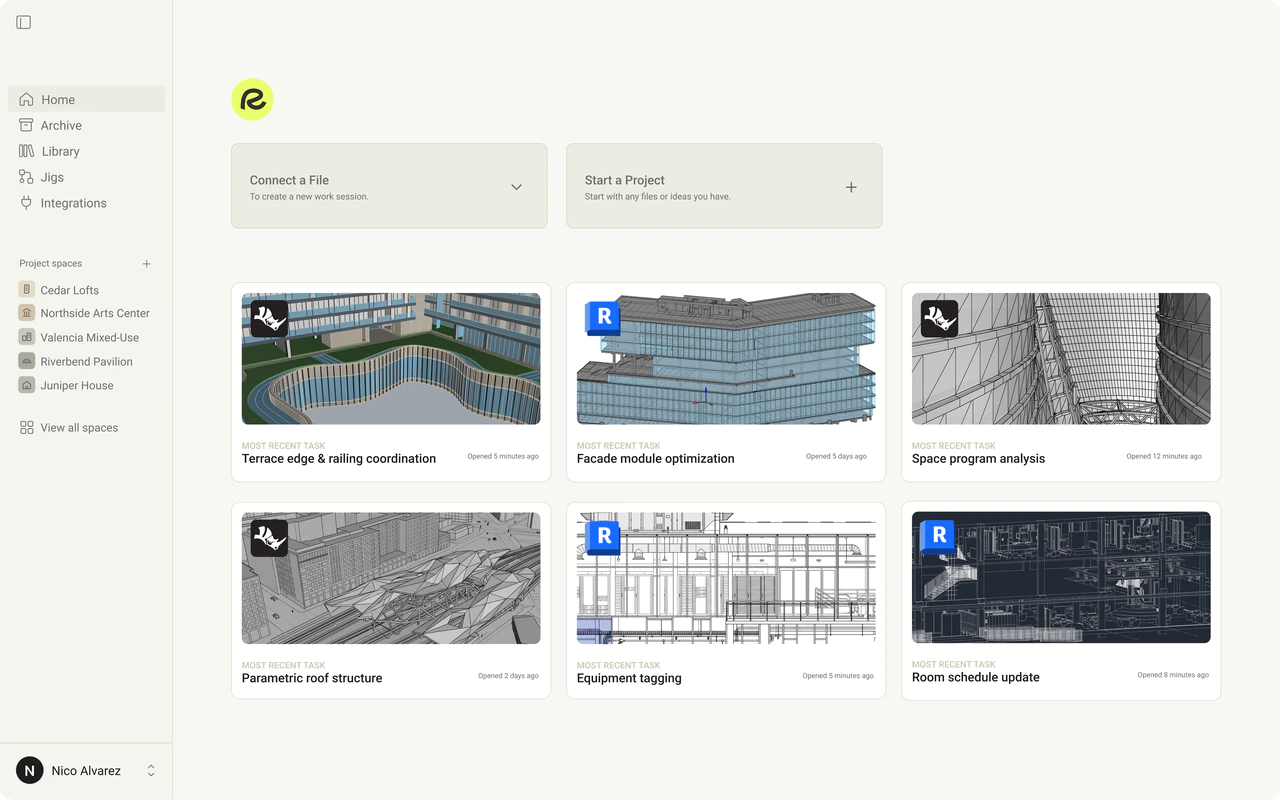Open the Home menu item
1280x800 pixels.
[x=87, y=99]
